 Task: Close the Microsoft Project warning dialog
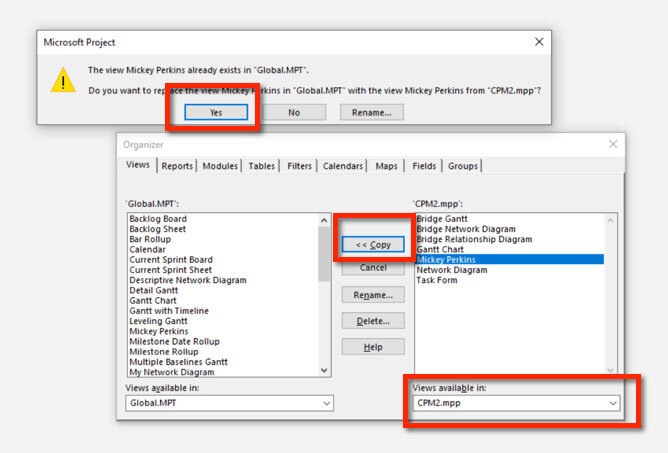539,42
